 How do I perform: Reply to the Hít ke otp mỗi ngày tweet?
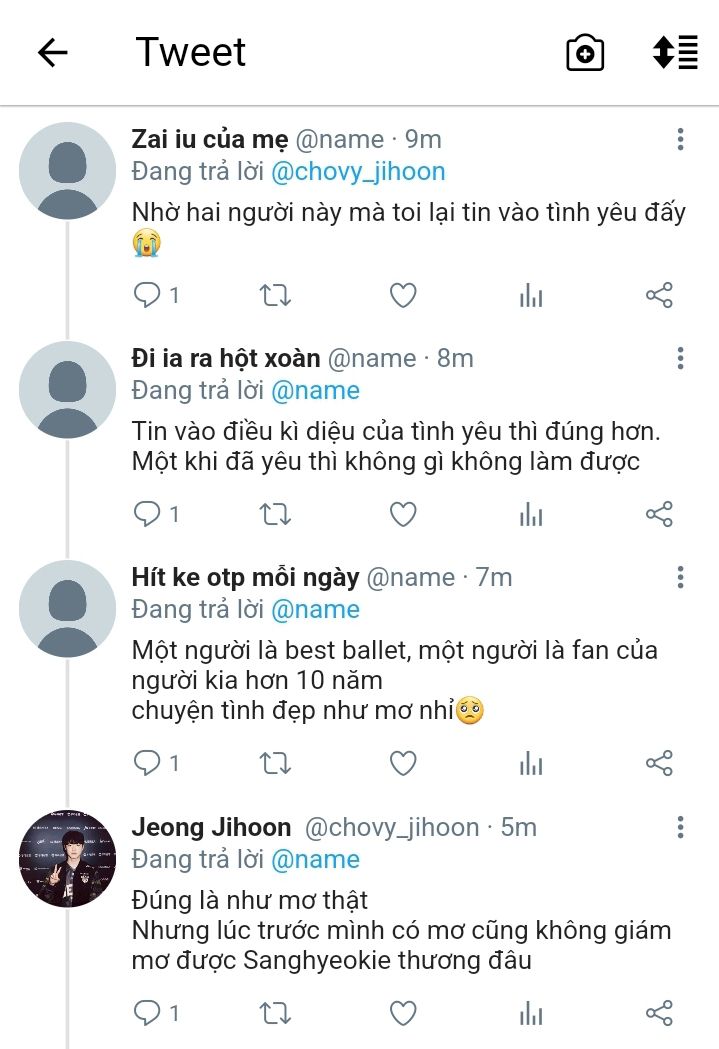(x=147, y=764)
